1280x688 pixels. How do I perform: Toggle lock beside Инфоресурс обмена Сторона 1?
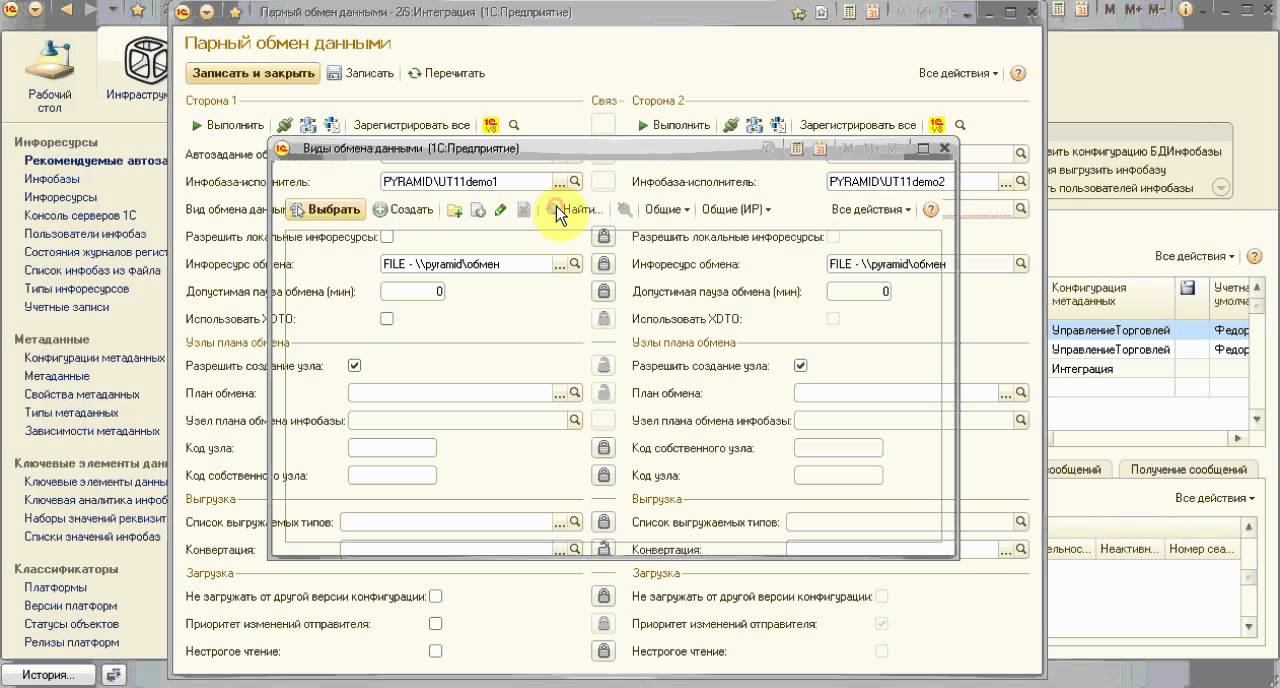point(603,264)
